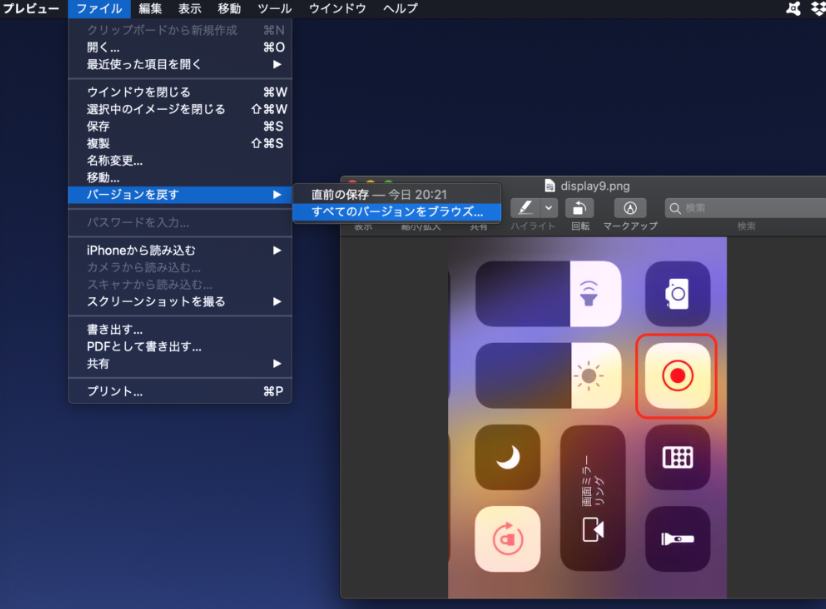Image resolution: width=826 pixels, height=609 pixels.
Task: Click the calculator tile in image
Action: click(x=677, y=457)
